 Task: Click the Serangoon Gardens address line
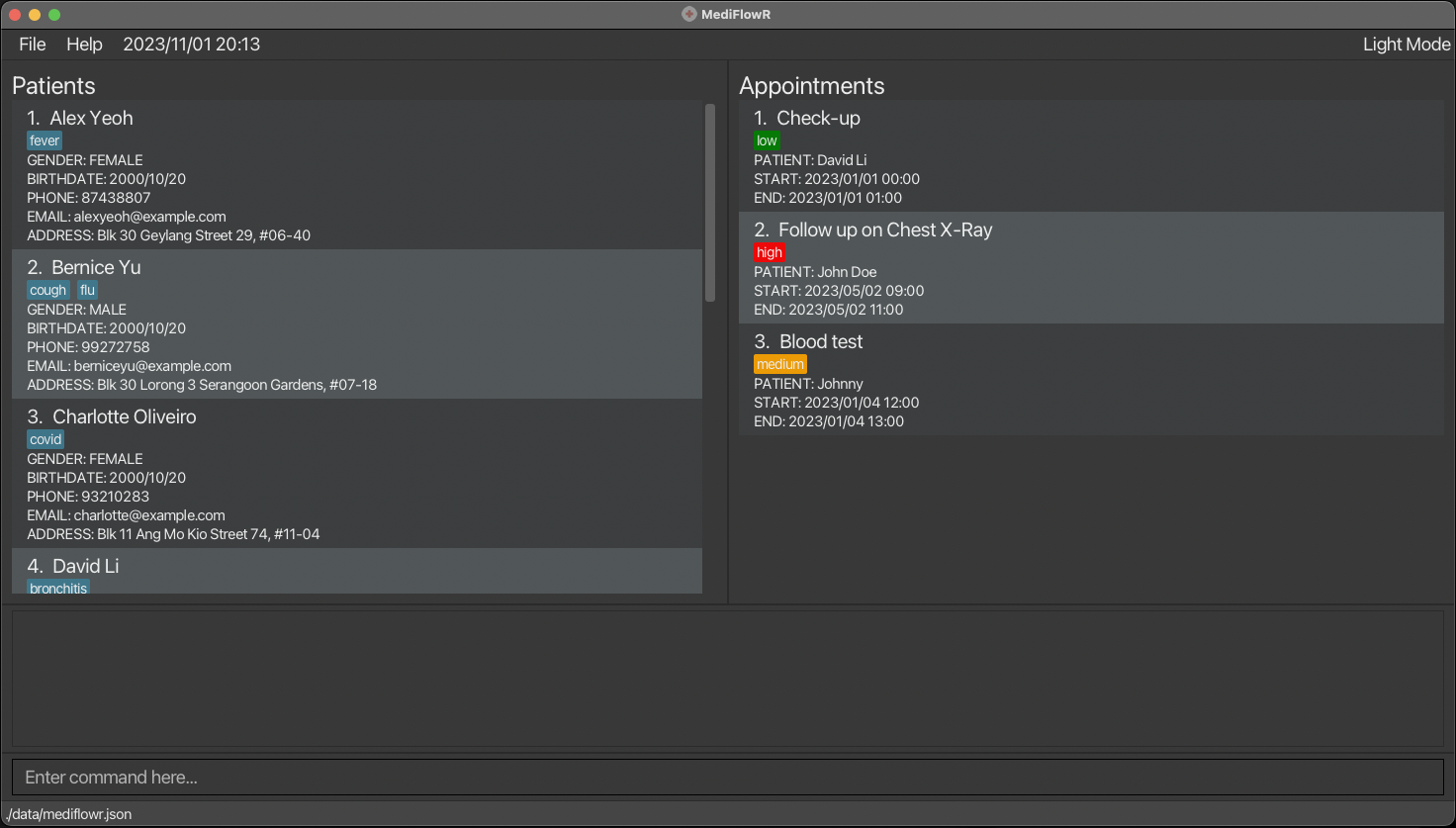click(x=202, y=385)
